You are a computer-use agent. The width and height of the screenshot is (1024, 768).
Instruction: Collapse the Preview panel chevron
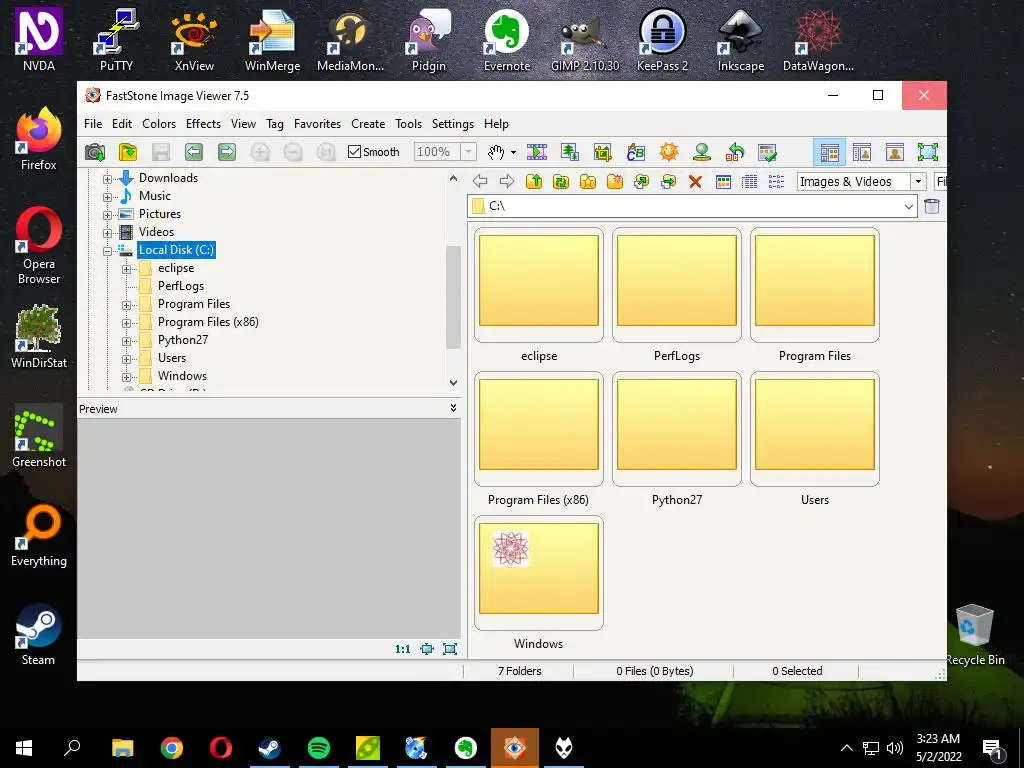click(x=453, y=408)
